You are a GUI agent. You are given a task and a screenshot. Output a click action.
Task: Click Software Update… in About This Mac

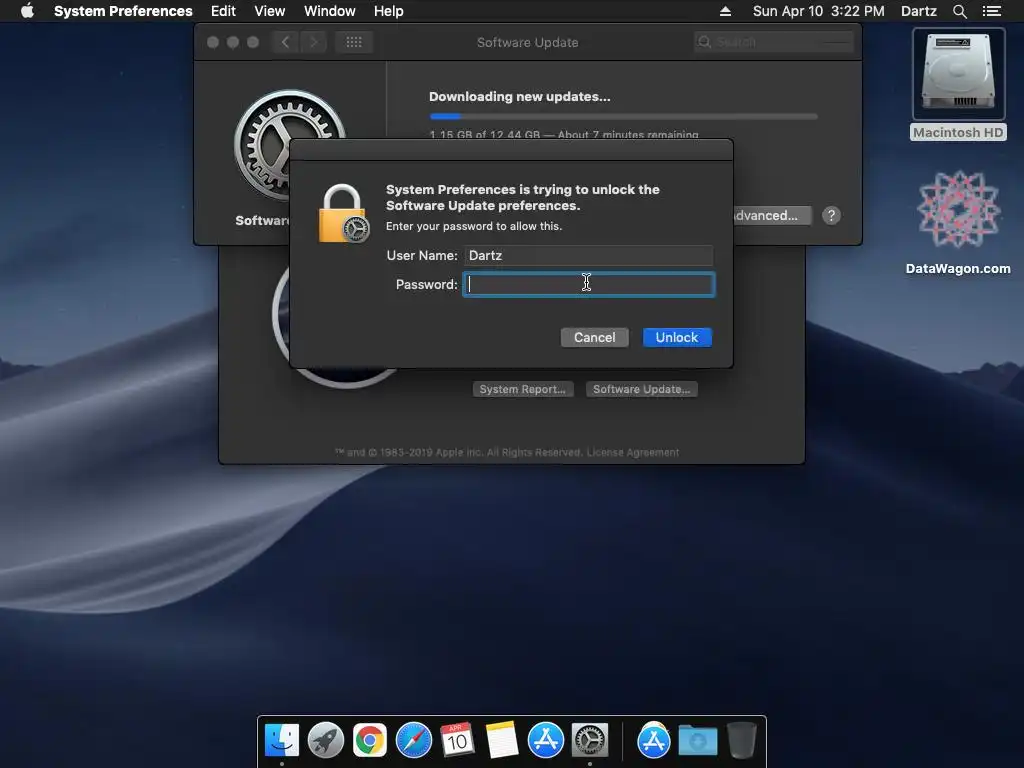coord(641,389)
